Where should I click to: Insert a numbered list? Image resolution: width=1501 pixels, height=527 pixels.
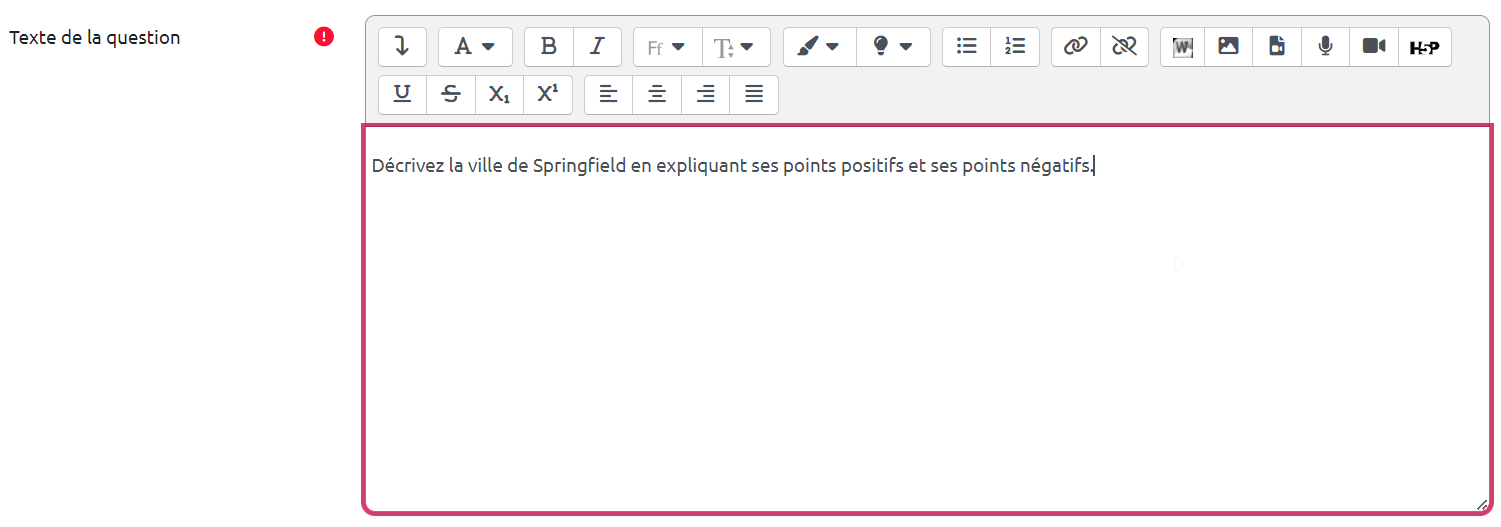pos(1015,47)
